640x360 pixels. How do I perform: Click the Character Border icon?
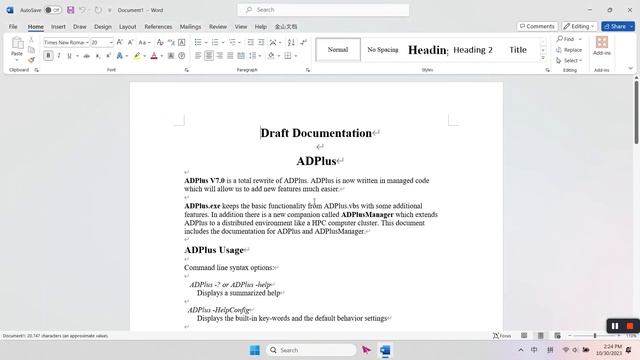click(x=182, y=42)
